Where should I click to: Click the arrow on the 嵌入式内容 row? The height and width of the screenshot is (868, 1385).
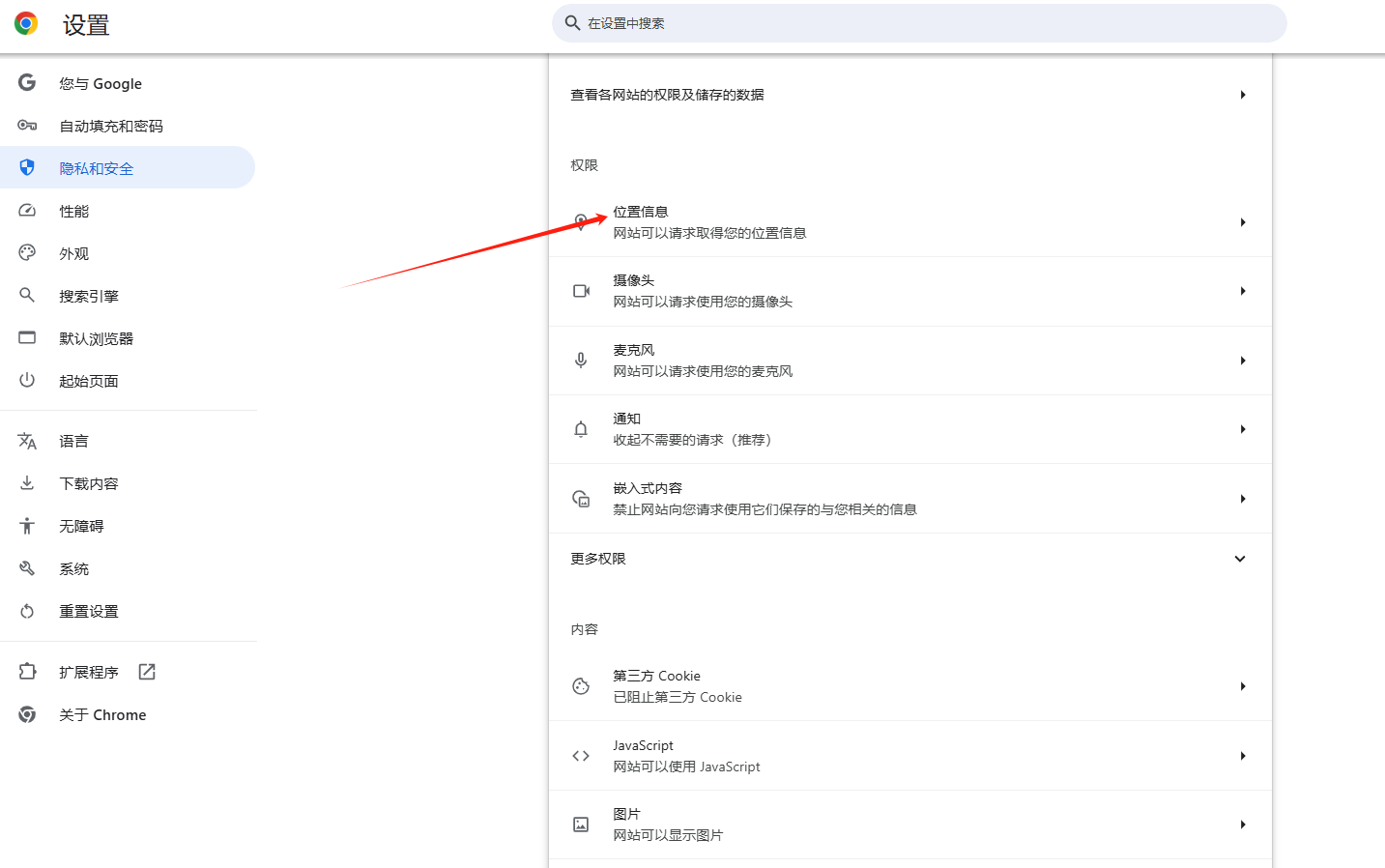[1243, 499]
